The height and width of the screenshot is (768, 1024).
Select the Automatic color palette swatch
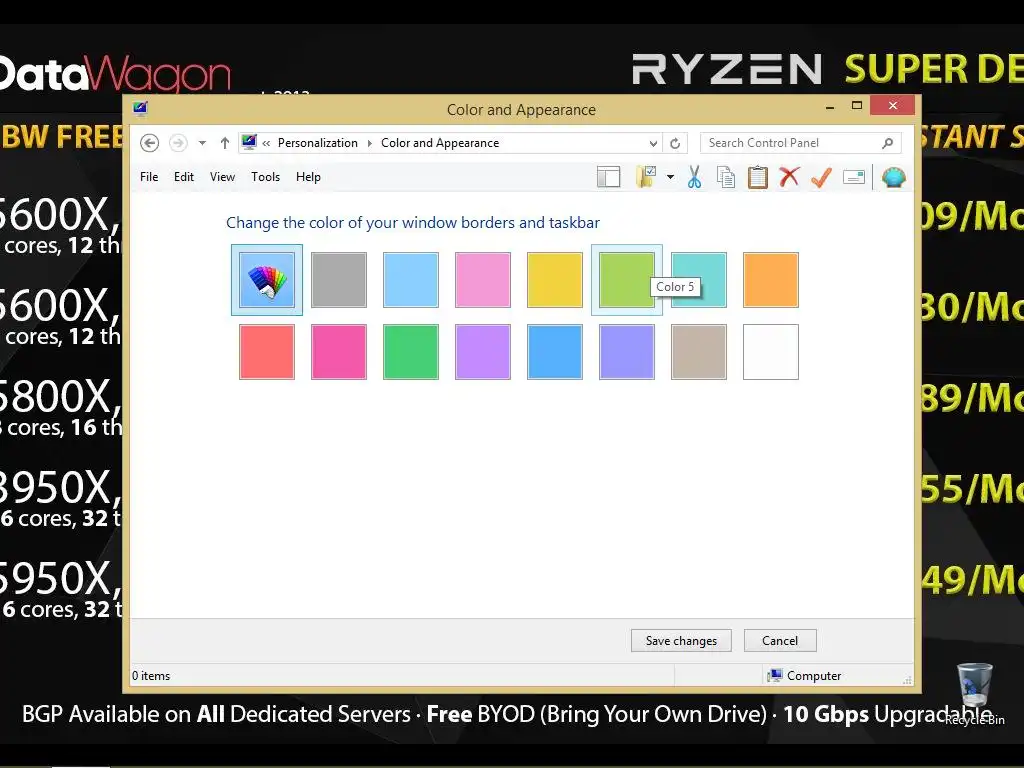266,280
